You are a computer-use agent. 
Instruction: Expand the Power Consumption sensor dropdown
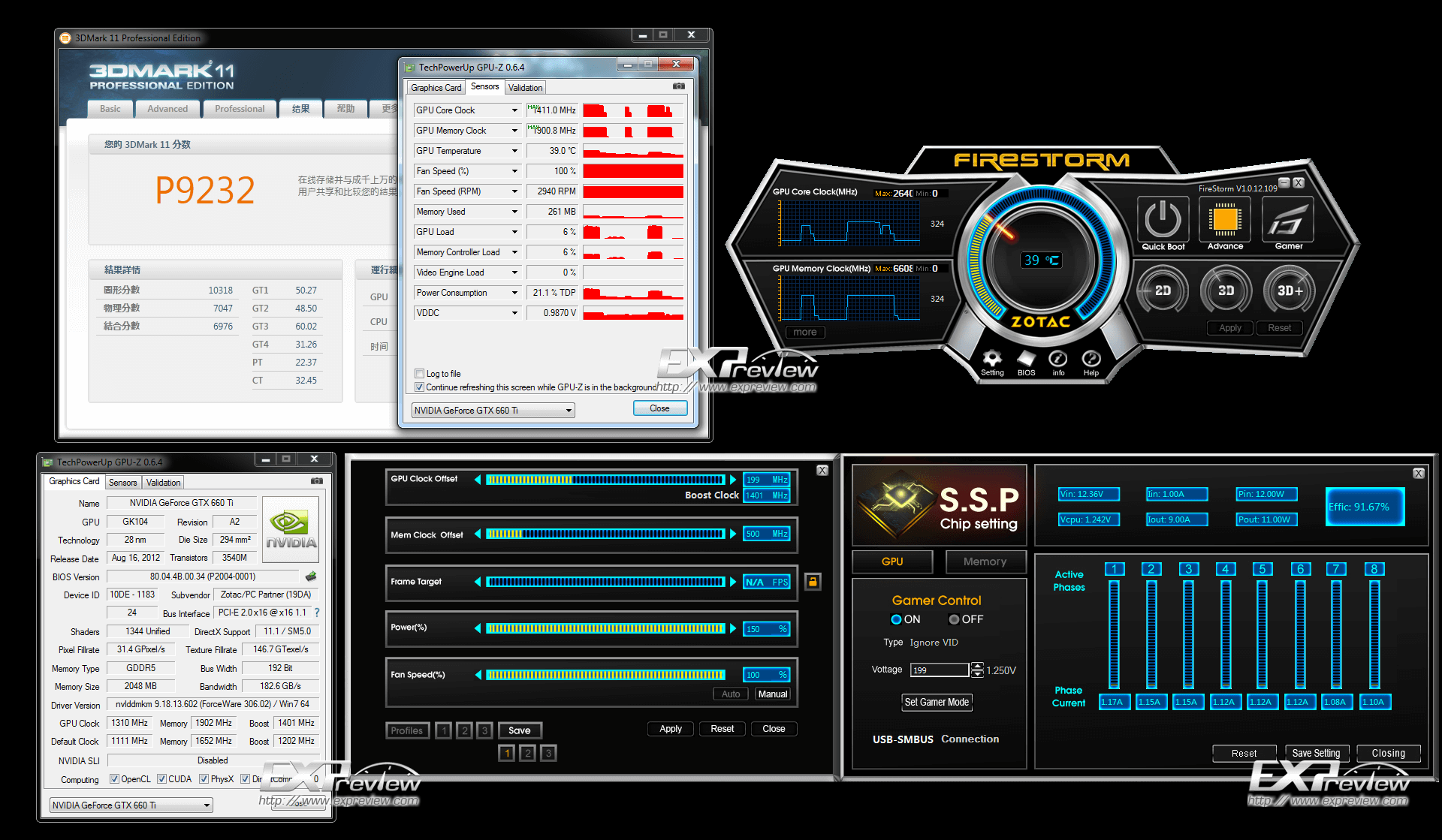(x=514, y=293)
